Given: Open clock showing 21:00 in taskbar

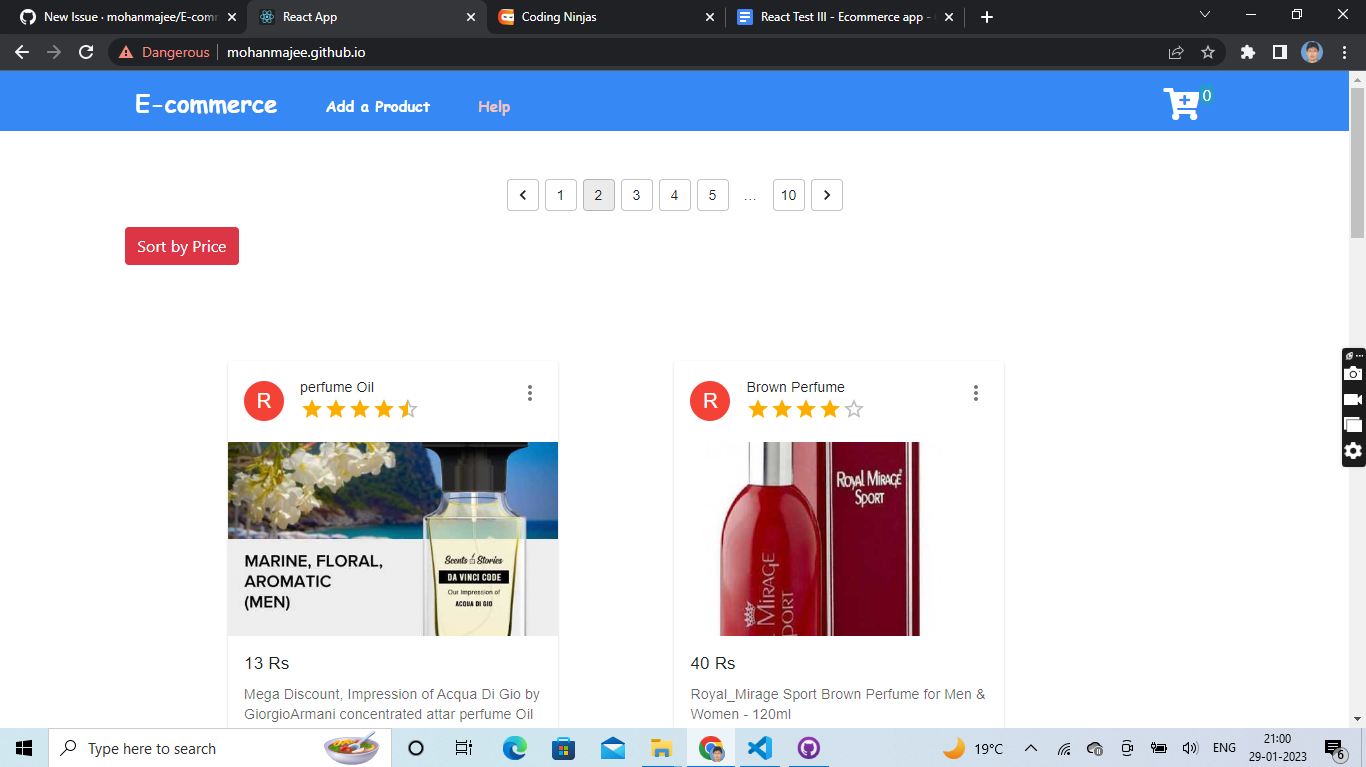Looking at the screenshot, I should pyautogui.click(x=1277, y=748).
